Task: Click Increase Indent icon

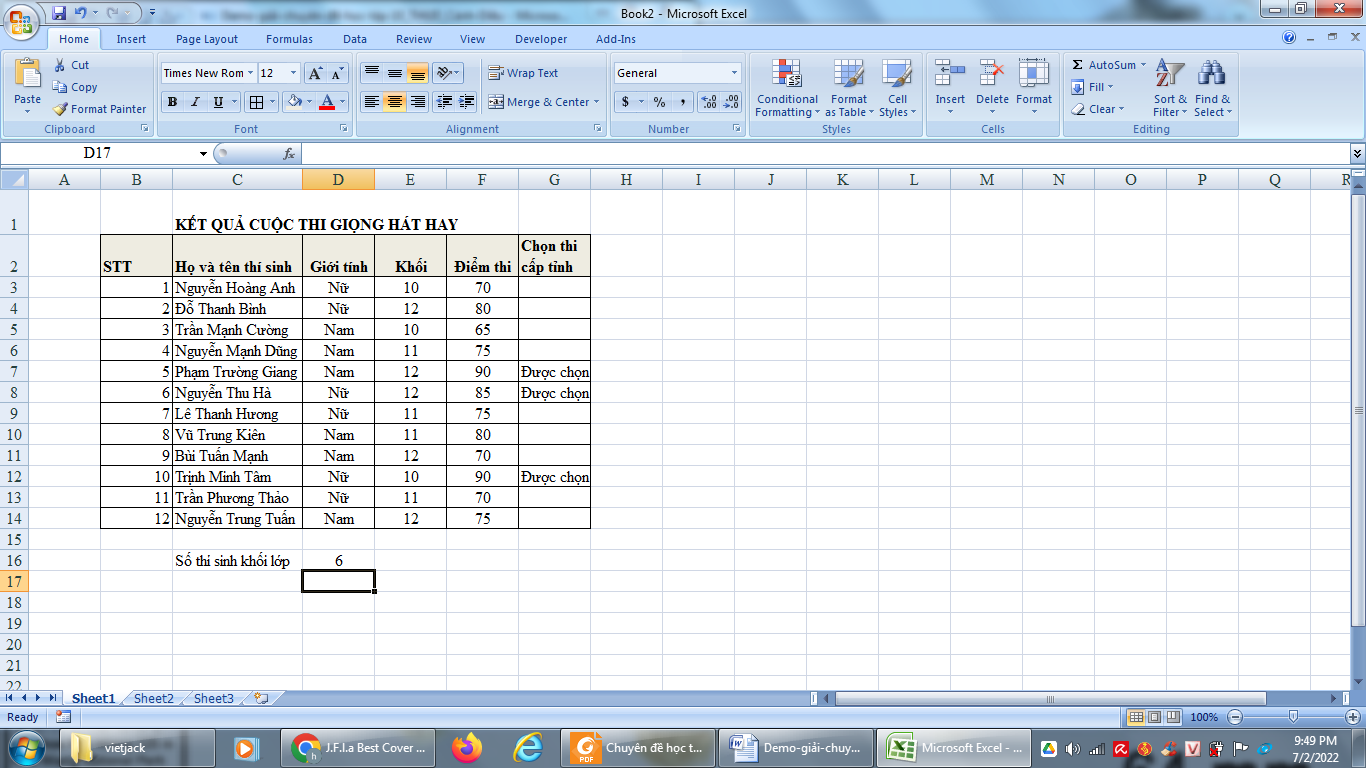Action: point(466,102)
